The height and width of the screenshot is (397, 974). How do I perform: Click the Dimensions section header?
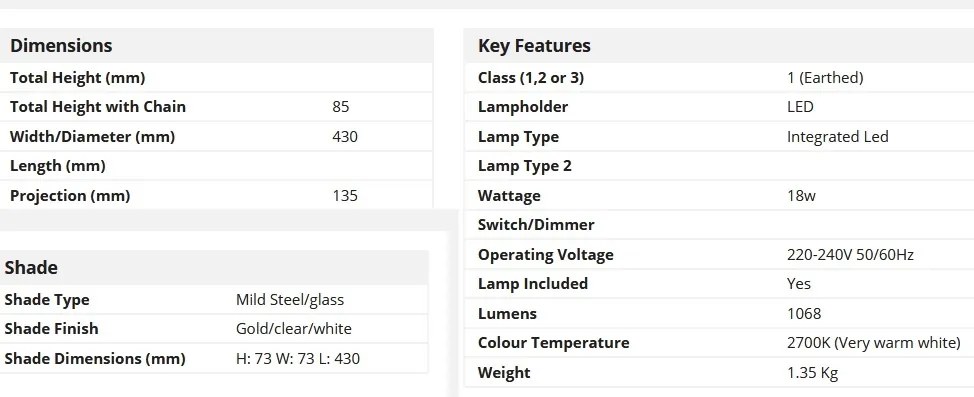[61, 45]
